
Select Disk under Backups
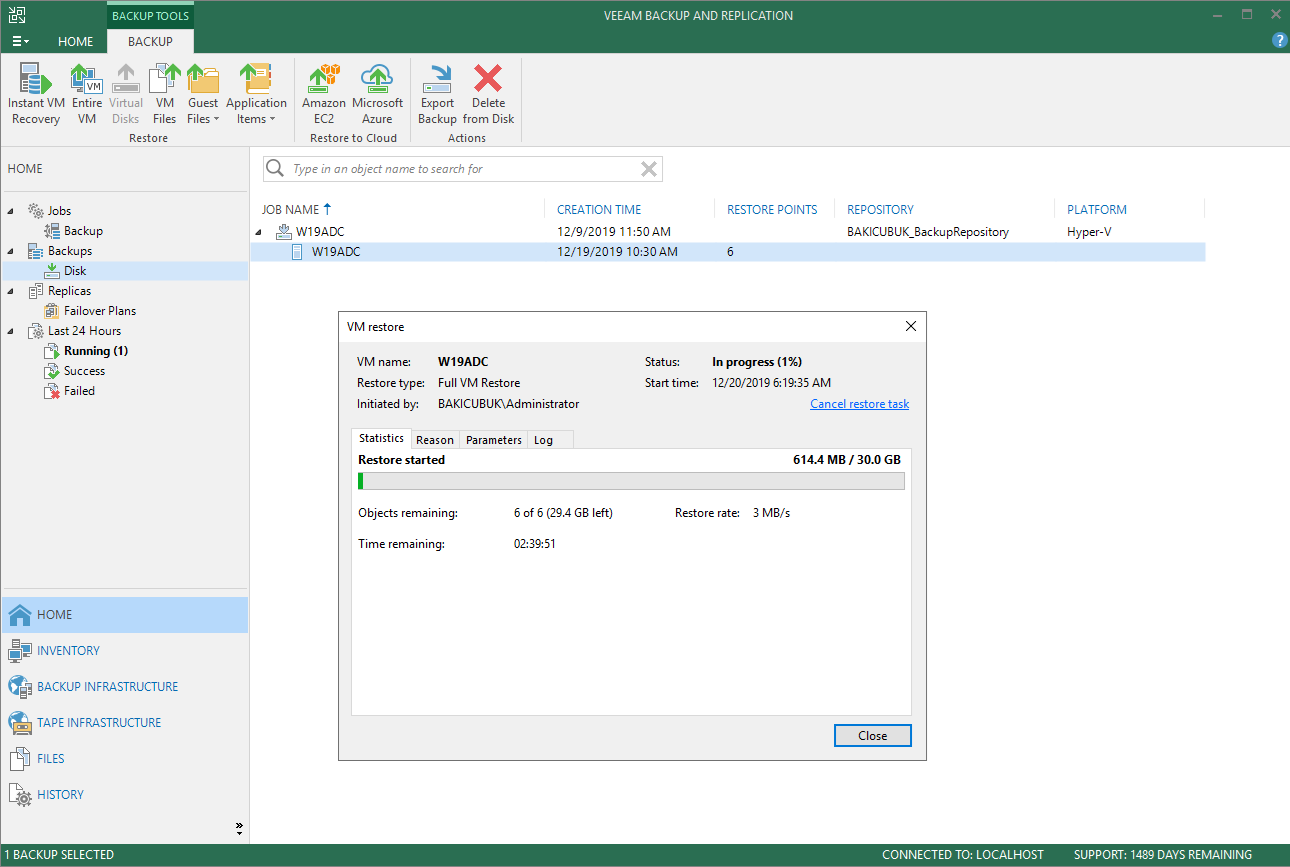coord(75,271)
